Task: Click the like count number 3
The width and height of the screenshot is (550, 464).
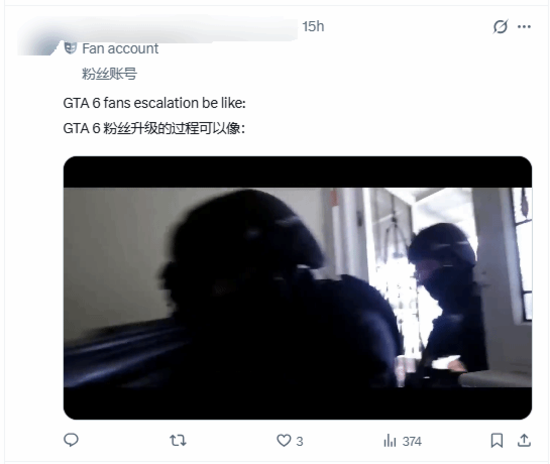Action: click(300, 441)
